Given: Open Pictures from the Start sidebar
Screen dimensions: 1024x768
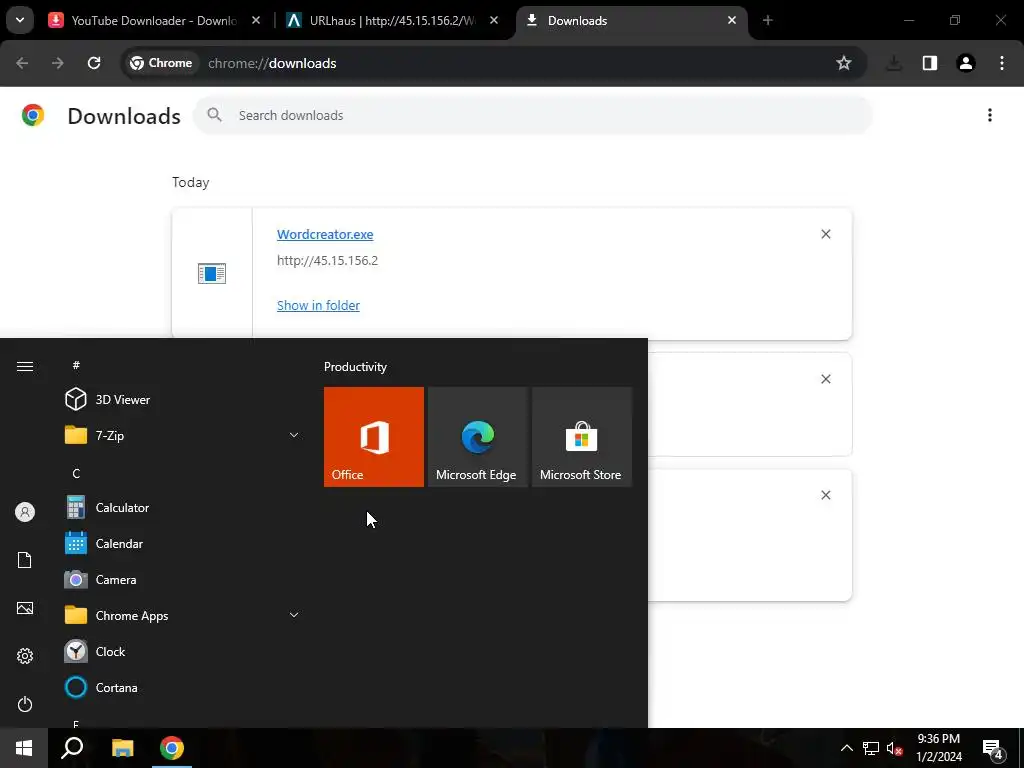Looking at the screenshot, I should (25, 608).
